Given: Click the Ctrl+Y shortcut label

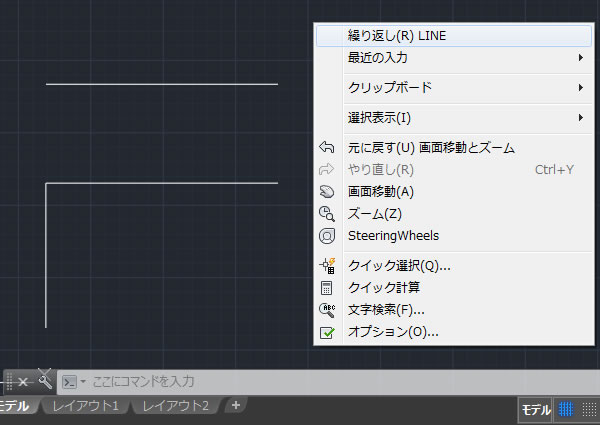Looking at the screenshot, I should click(554, 170).
